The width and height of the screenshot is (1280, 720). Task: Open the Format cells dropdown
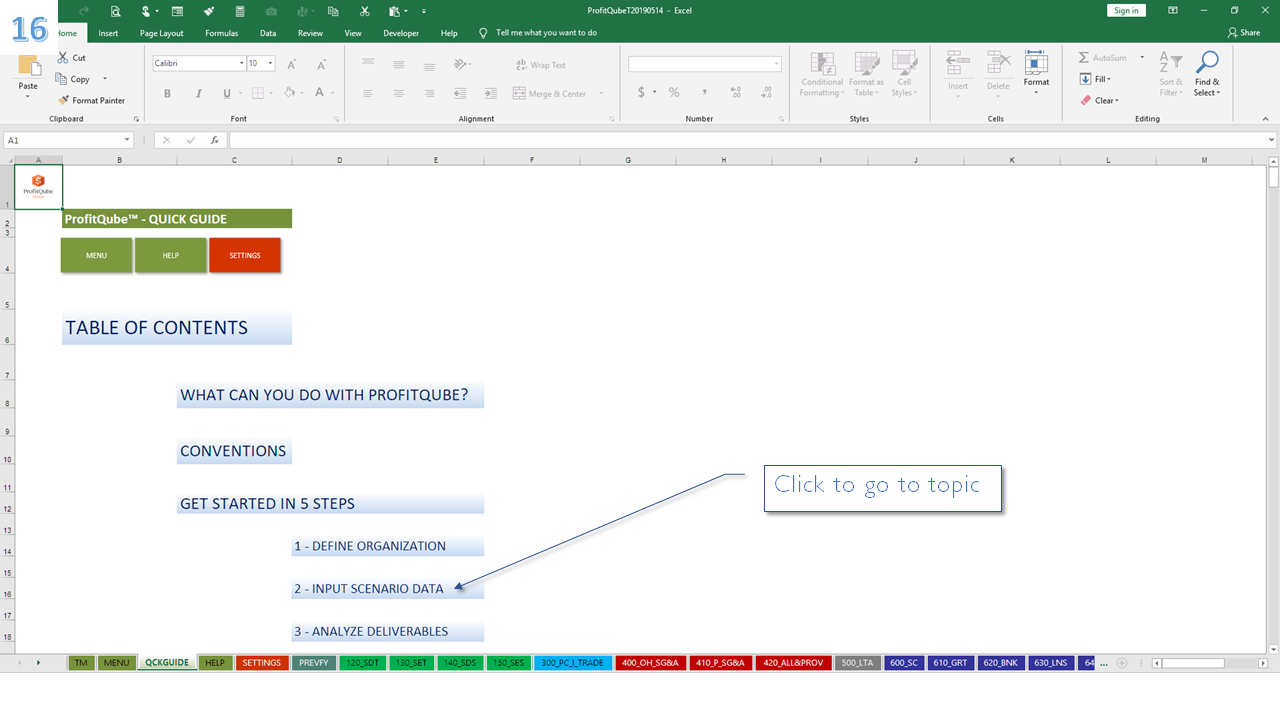click(1036, 73)
